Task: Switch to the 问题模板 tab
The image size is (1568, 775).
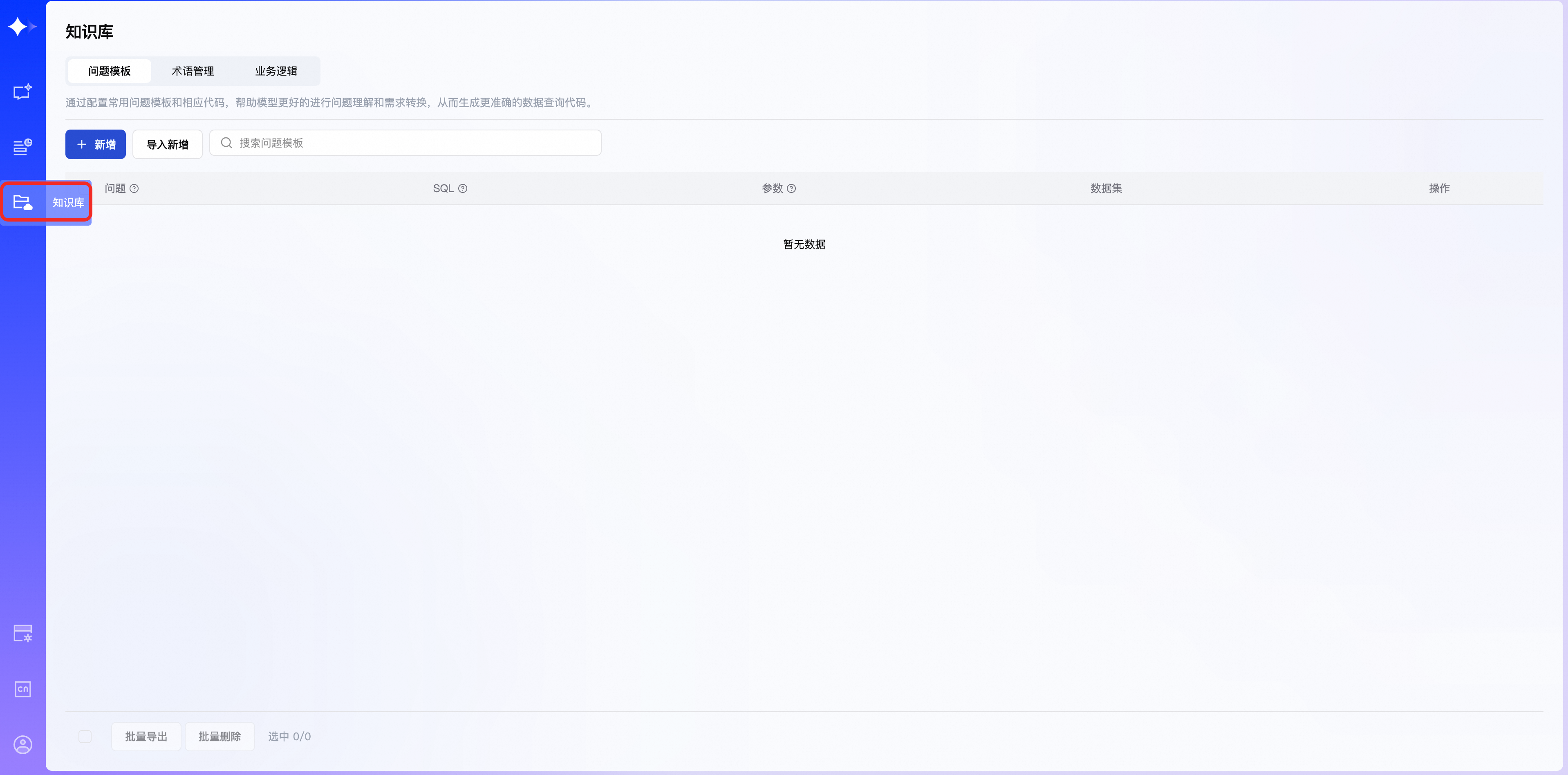Action: coord(110,71)
